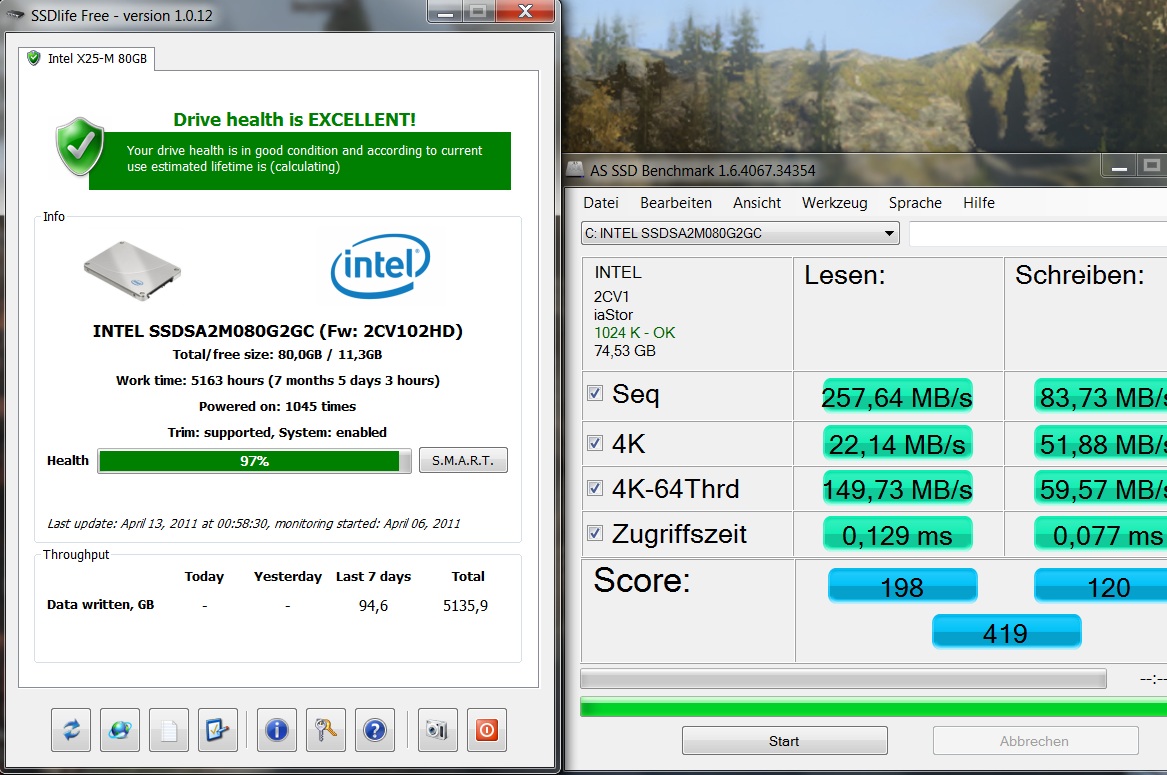Click the 4K read result 22,14 MB/s
The image size is (1167, 775).
click(x=897, y=444)
